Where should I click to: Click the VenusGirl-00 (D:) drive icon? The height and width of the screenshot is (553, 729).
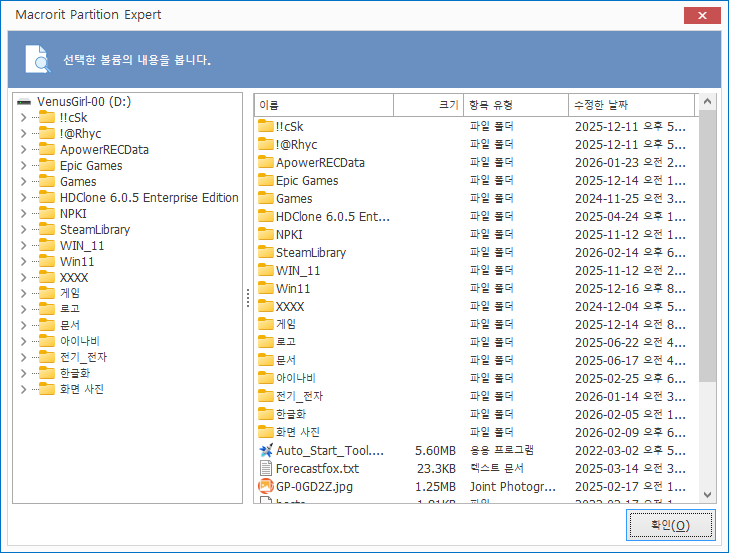pos(24,102)
